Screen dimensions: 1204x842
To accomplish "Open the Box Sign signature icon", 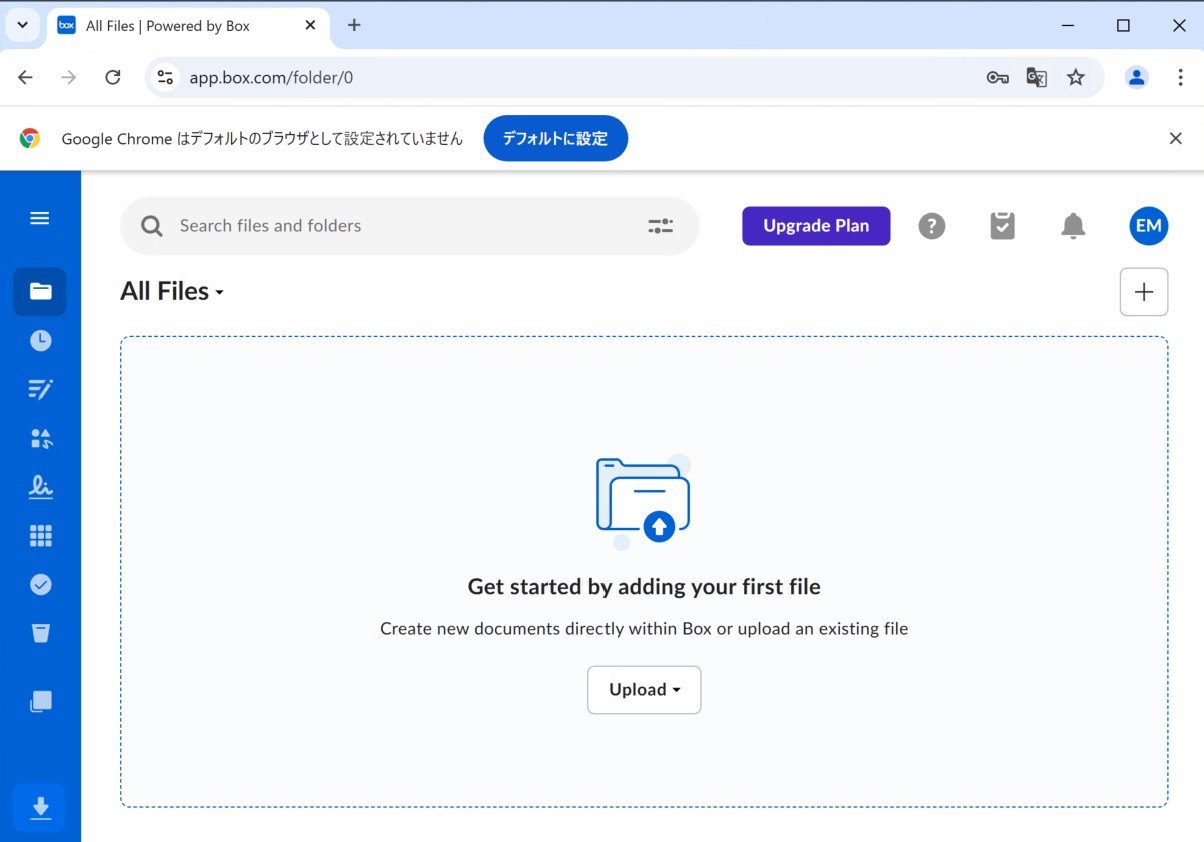I will [x=40, y=487].
